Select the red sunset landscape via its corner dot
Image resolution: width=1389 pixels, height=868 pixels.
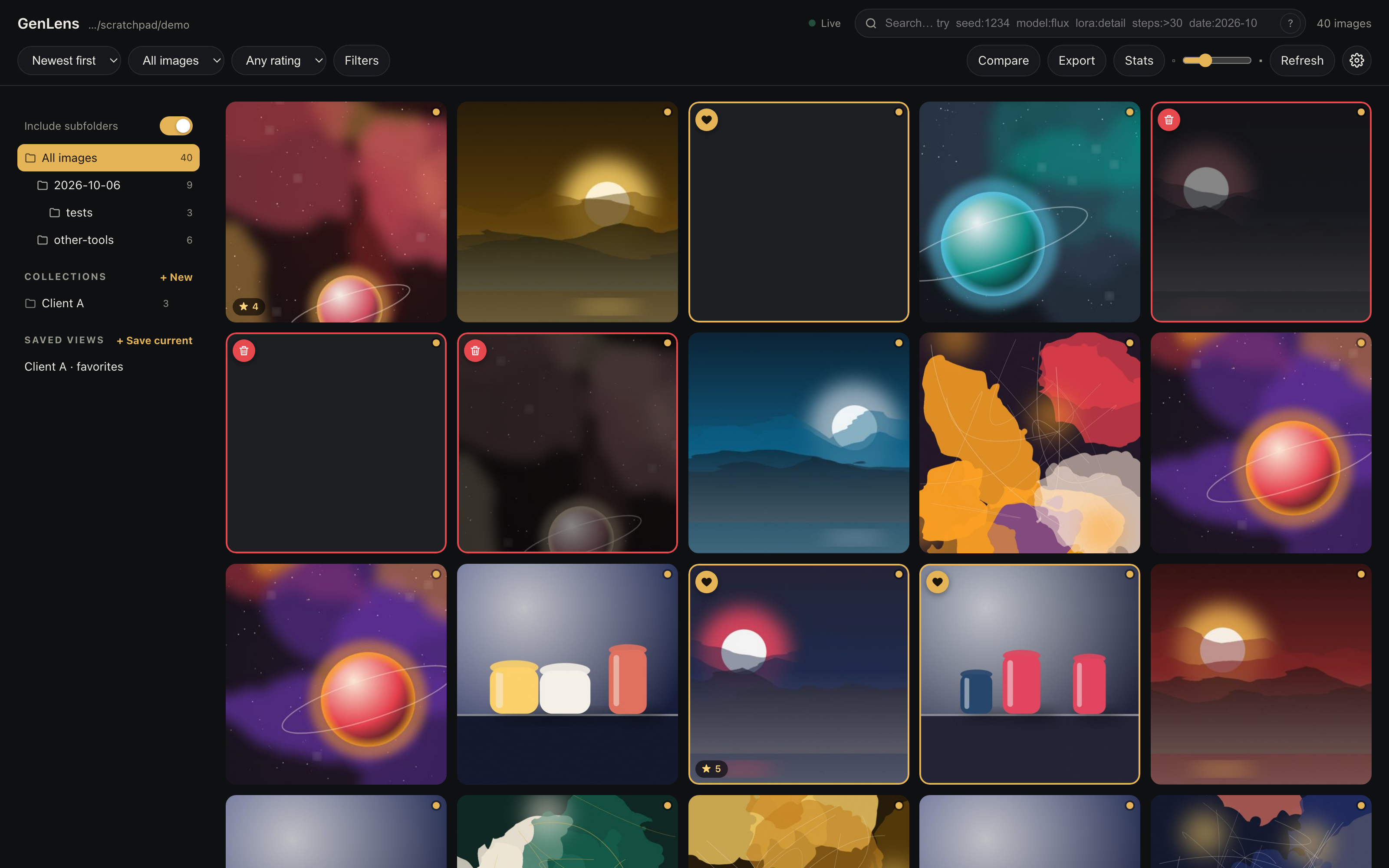pos(1361,574)
